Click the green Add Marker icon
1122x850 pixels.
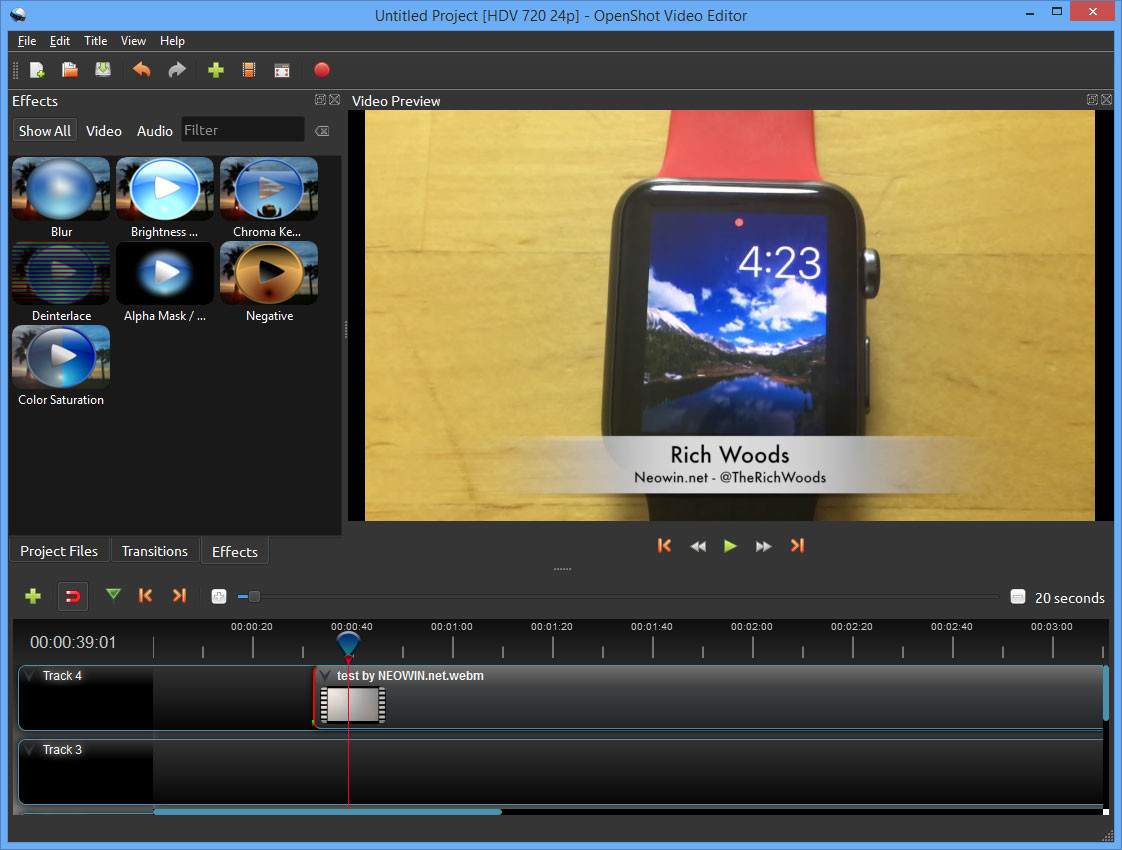[x=113, y=595]
